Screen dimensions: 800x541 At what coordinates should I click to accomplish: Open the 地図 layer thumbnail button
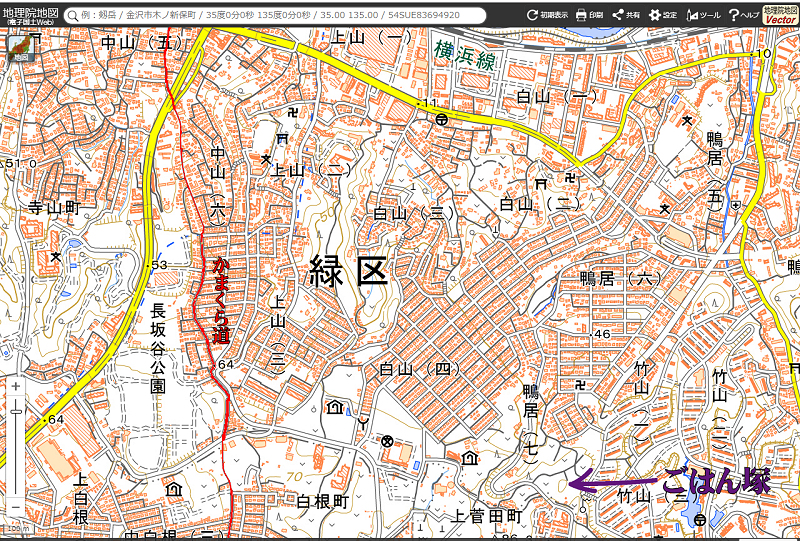[x=21, y=48]
